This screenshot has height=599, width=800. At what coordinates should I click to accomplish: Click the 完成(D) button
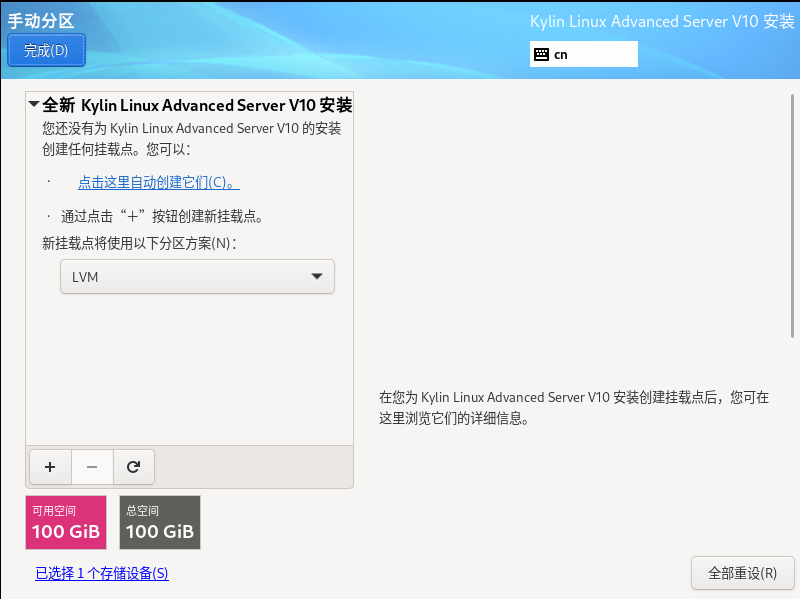click(46, 50)
